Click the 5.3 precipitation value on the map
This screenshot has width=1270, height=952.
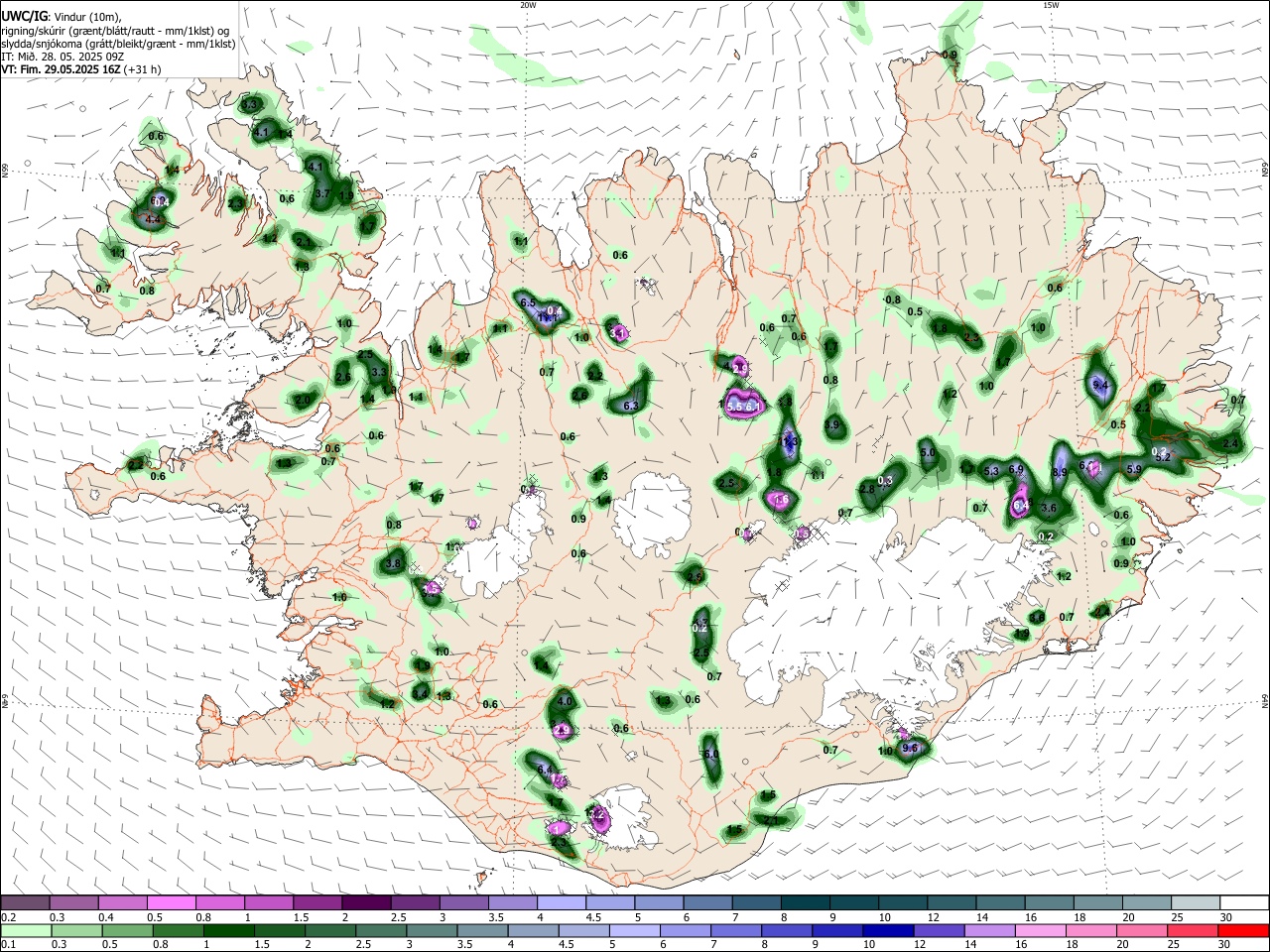(991, 471)
